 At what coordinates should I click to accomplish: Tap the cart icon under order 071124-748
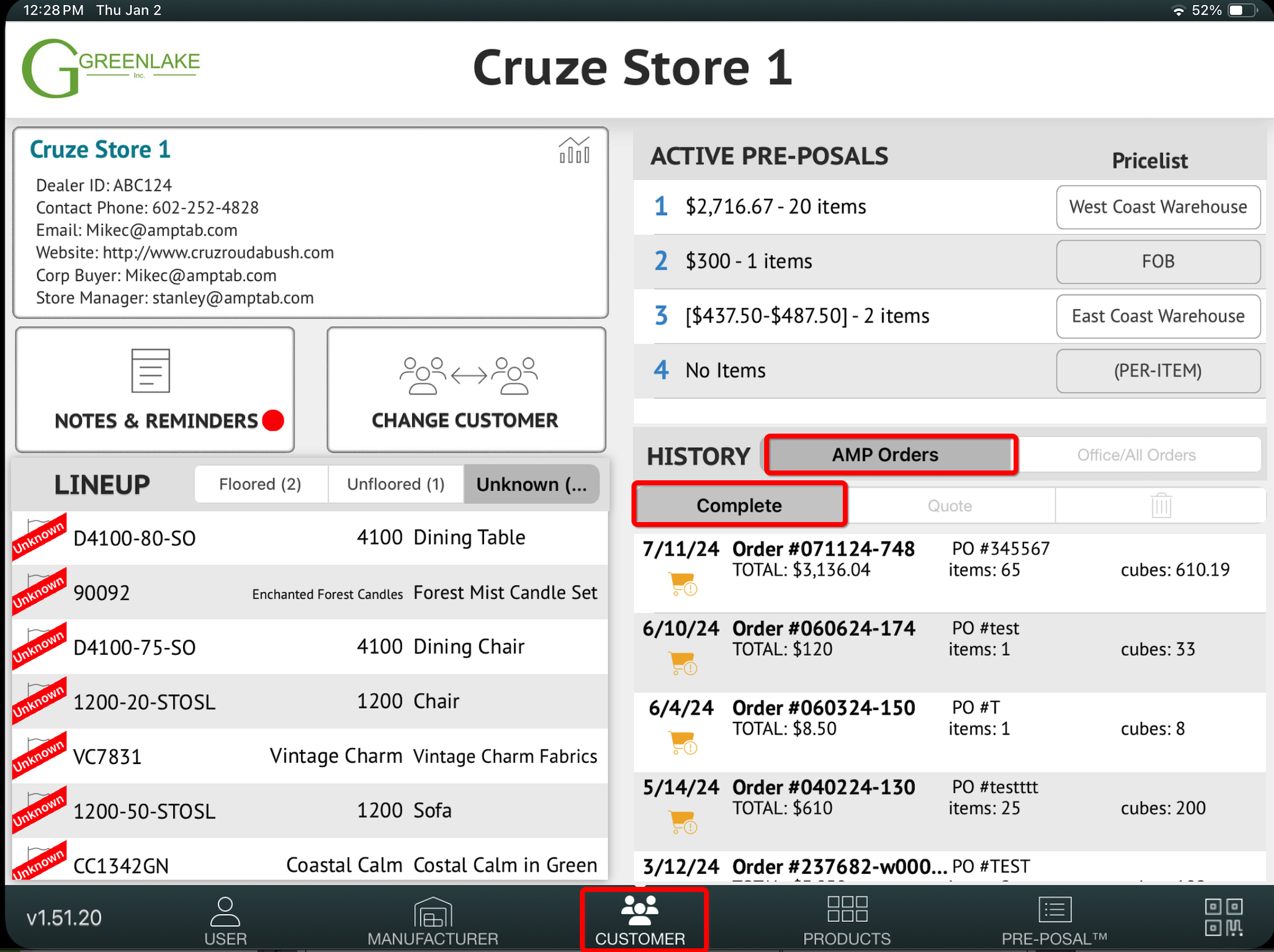pos(682,583)
